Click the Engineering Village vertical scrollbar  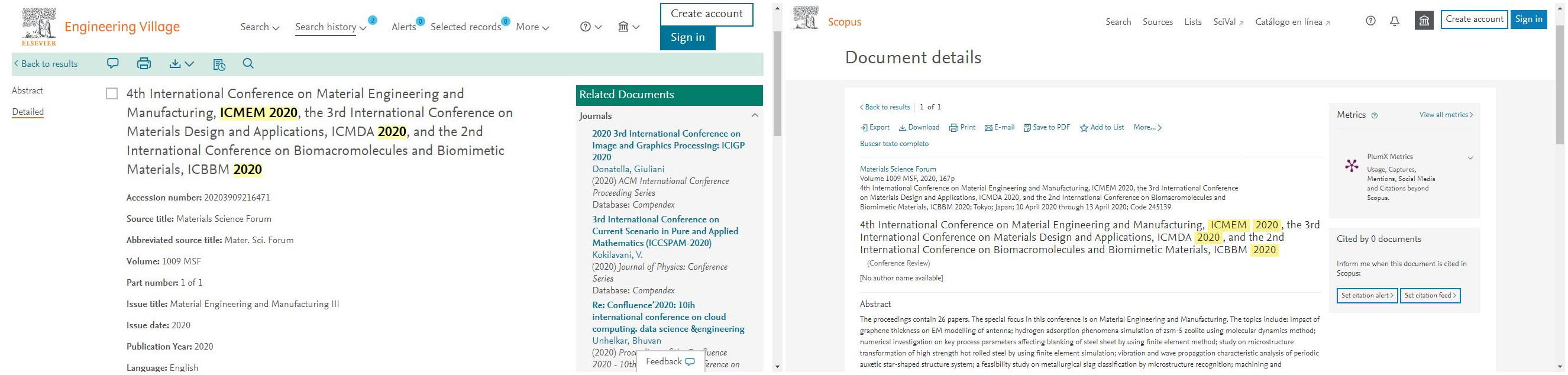777,83
